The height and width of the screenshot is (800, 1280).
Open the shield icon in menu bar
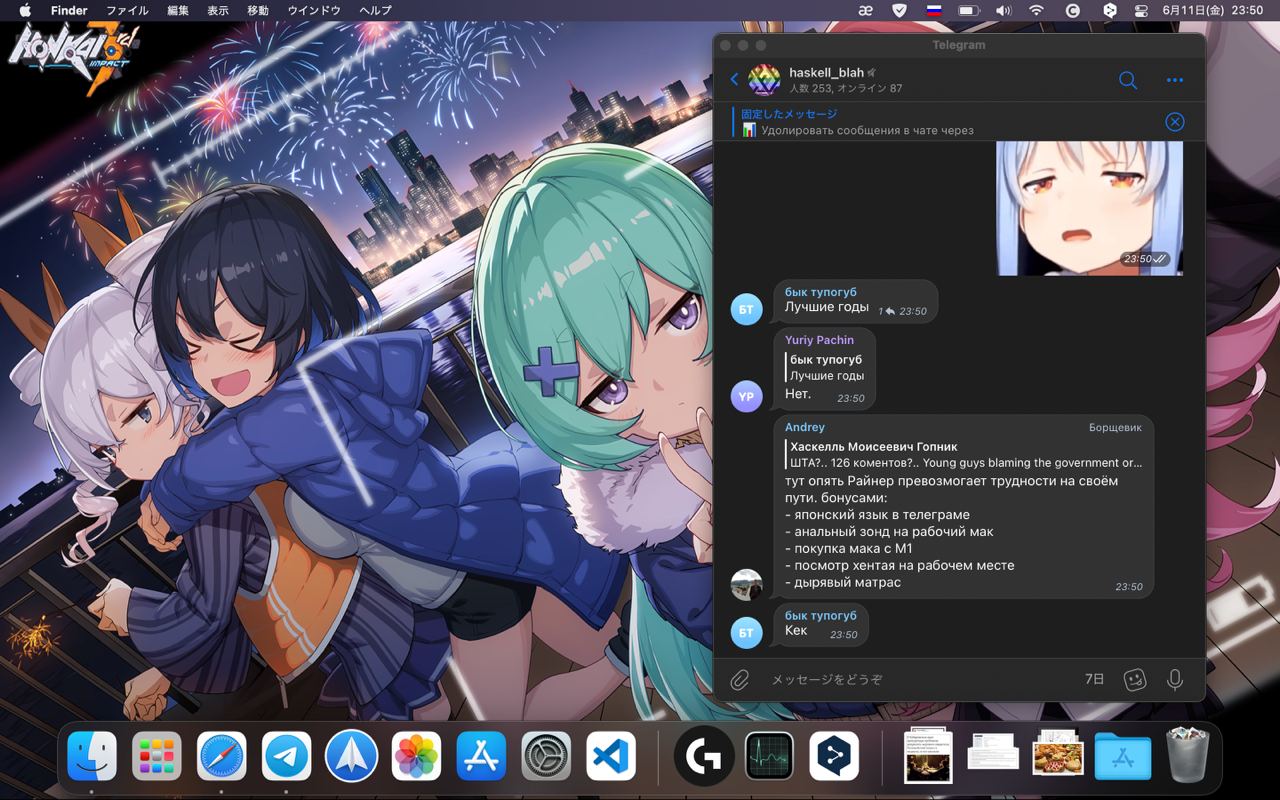pos(899,10)
